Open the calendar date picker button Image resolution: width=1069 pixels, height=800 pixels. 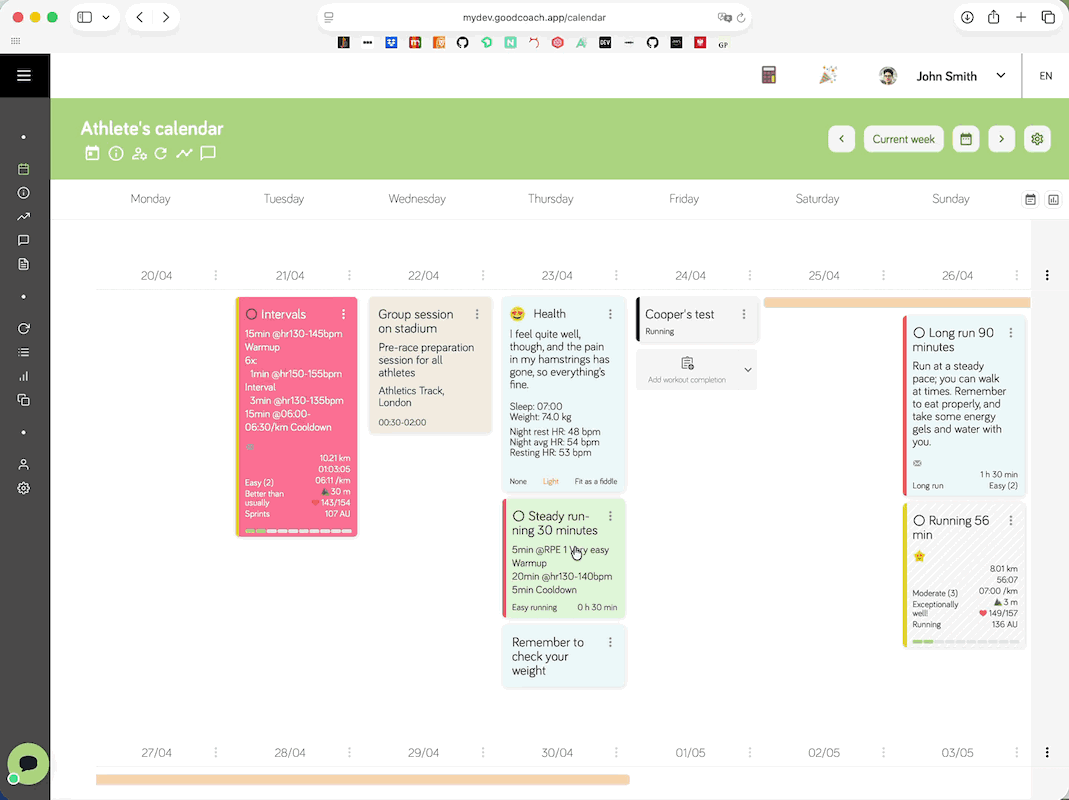pyautogui.click(x=966, y=139)
